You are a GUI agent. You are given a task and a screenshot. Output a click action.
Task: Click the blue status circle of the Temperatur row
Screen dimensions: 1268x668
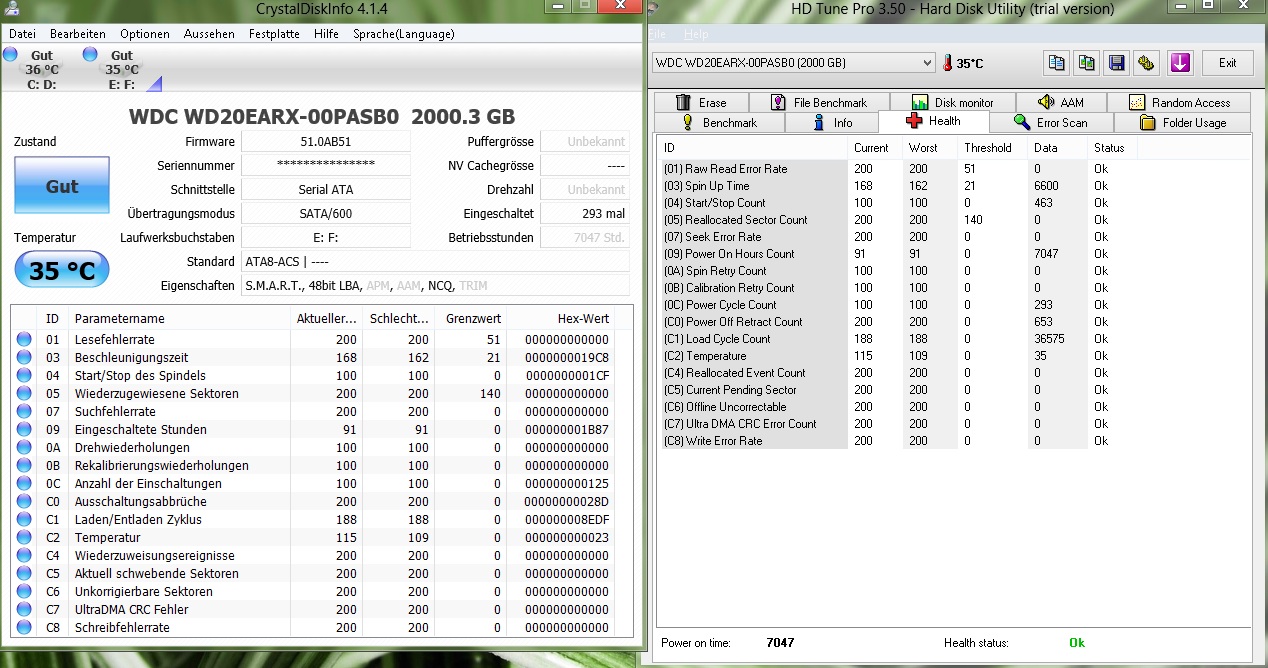click(24, 537)
